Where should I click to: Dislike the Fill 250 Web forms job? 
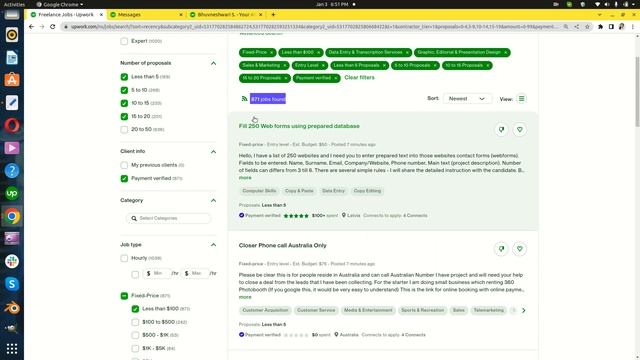point(501,130)
